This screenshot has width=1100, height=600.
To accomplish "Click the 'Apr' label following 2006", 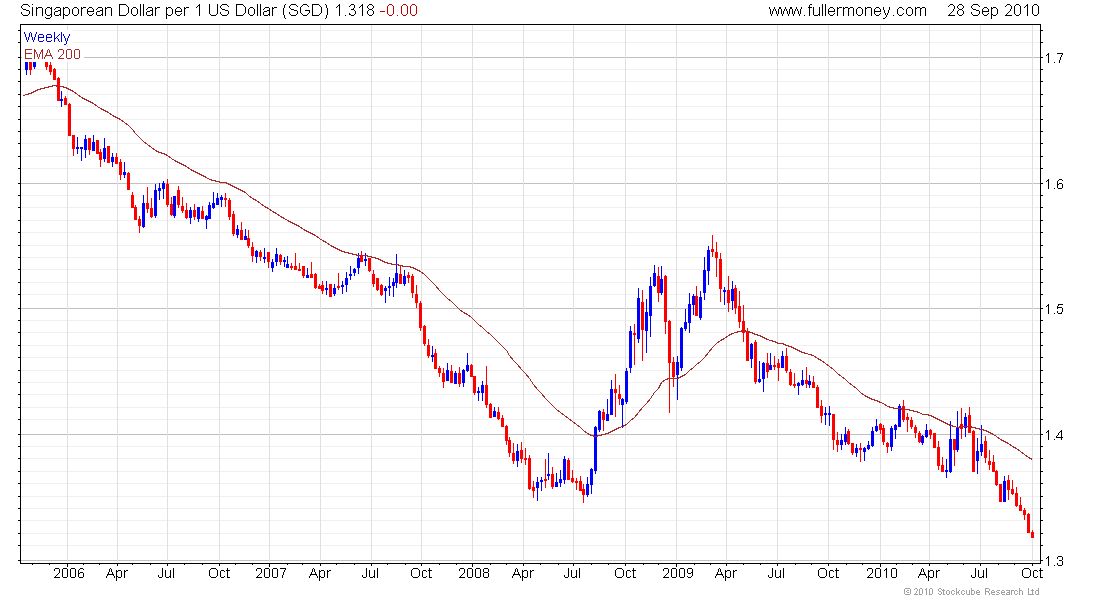I will [117, 573].
